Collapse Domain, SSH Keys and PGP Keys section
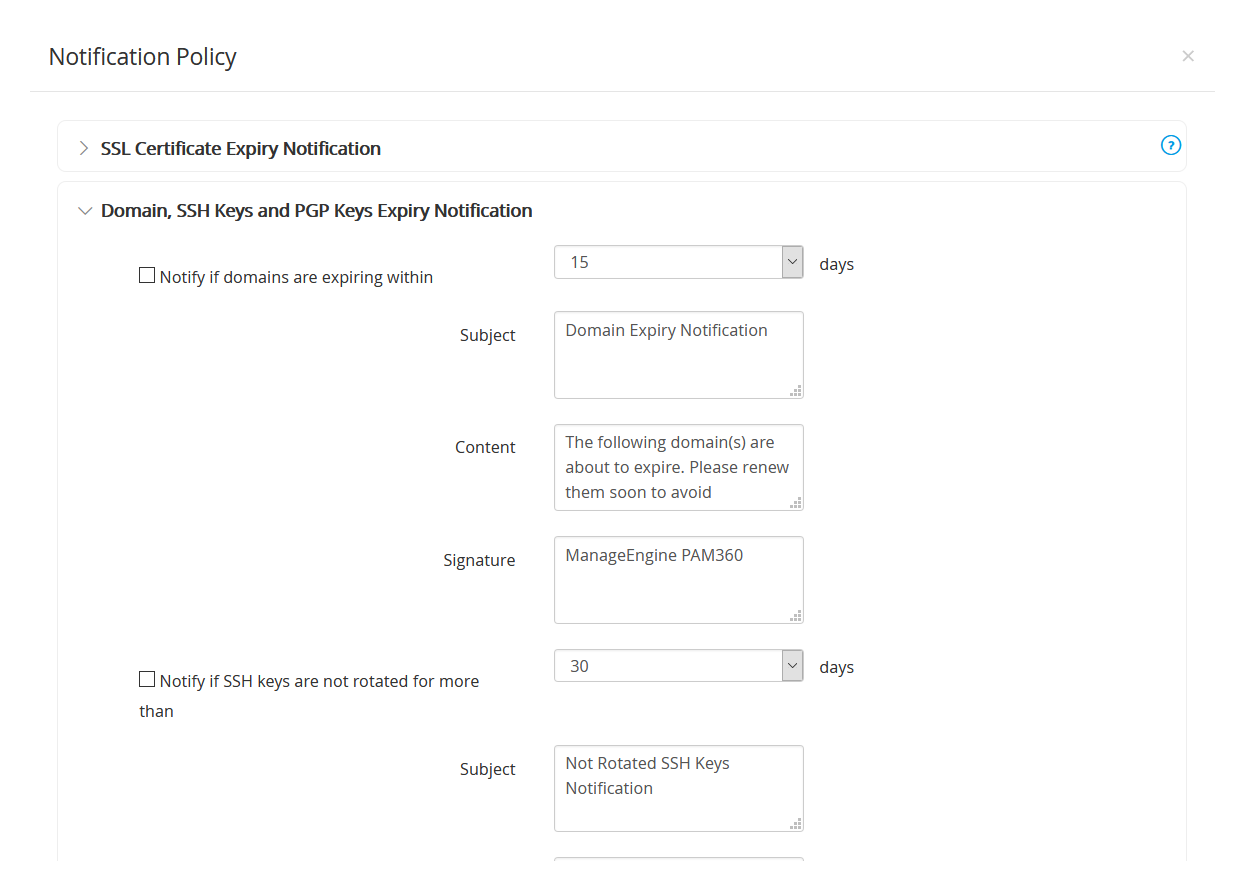Viewport: 1242px width, 880px height. pyautogui.click(x=84, y=211)
